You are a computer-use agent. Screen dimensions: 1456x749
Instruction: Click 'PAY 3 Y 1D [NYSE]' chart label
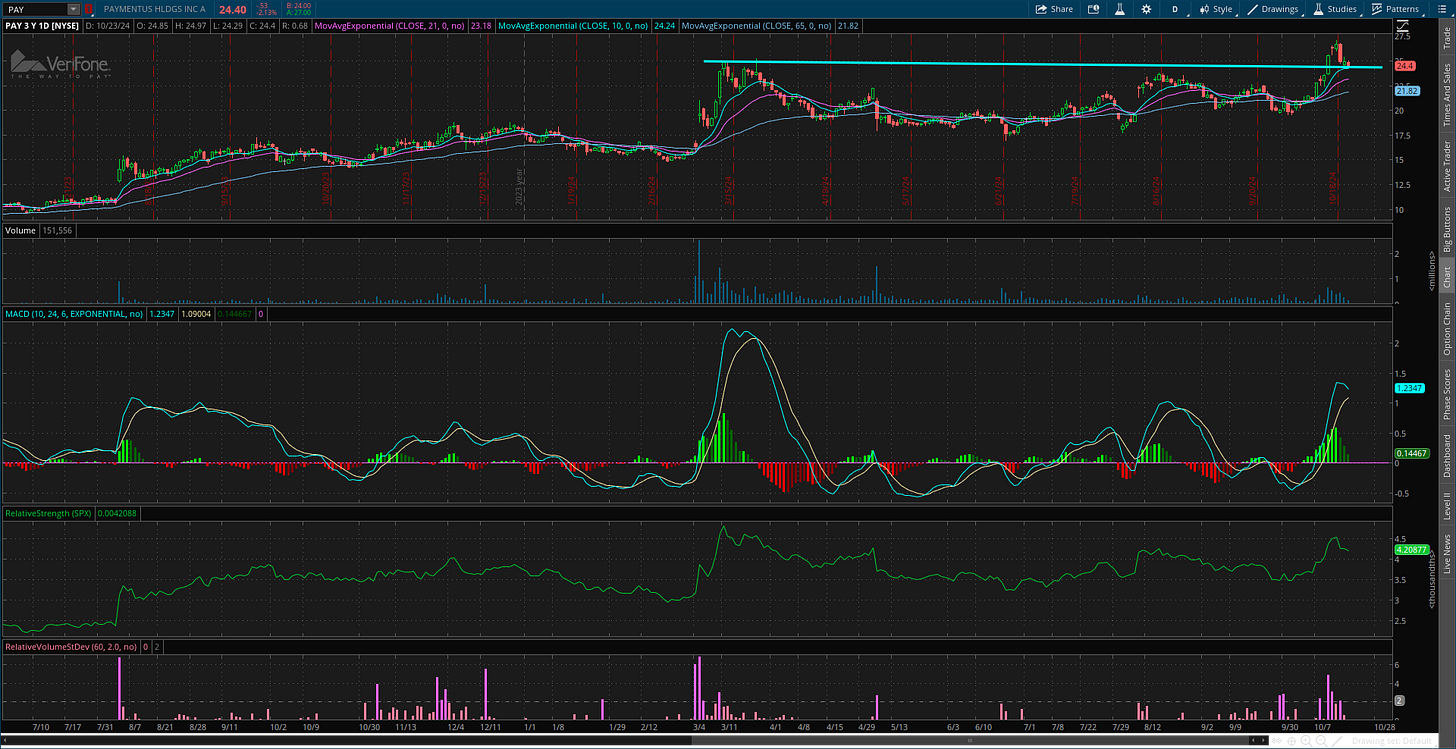tap(42, 26)
